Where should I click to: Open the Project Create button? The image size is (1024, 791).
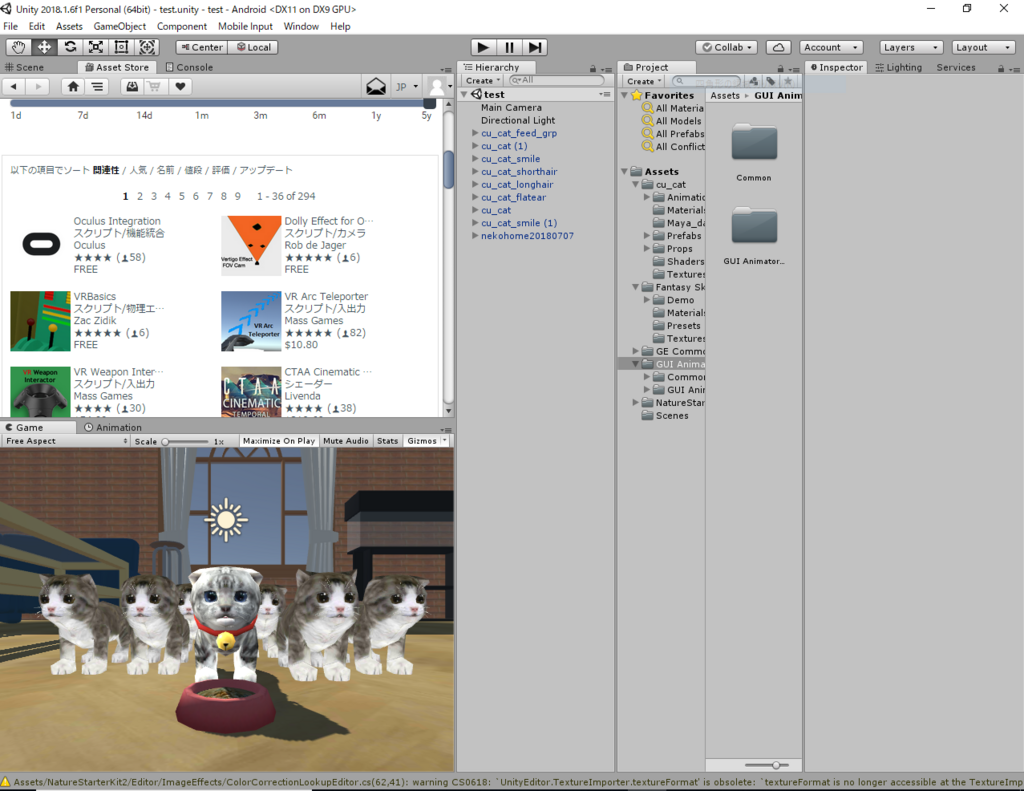[644, 81]
